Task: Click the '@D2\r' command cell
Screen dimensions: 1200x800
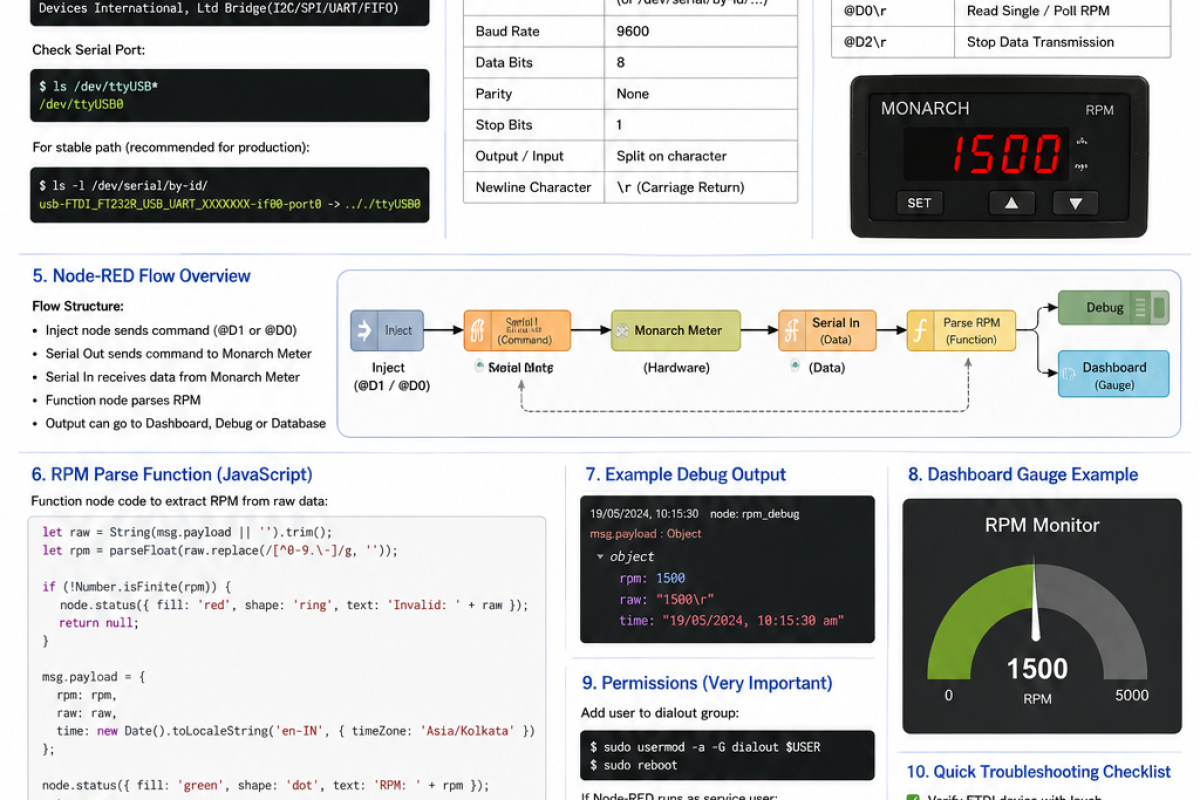Action: coord(894,42)
